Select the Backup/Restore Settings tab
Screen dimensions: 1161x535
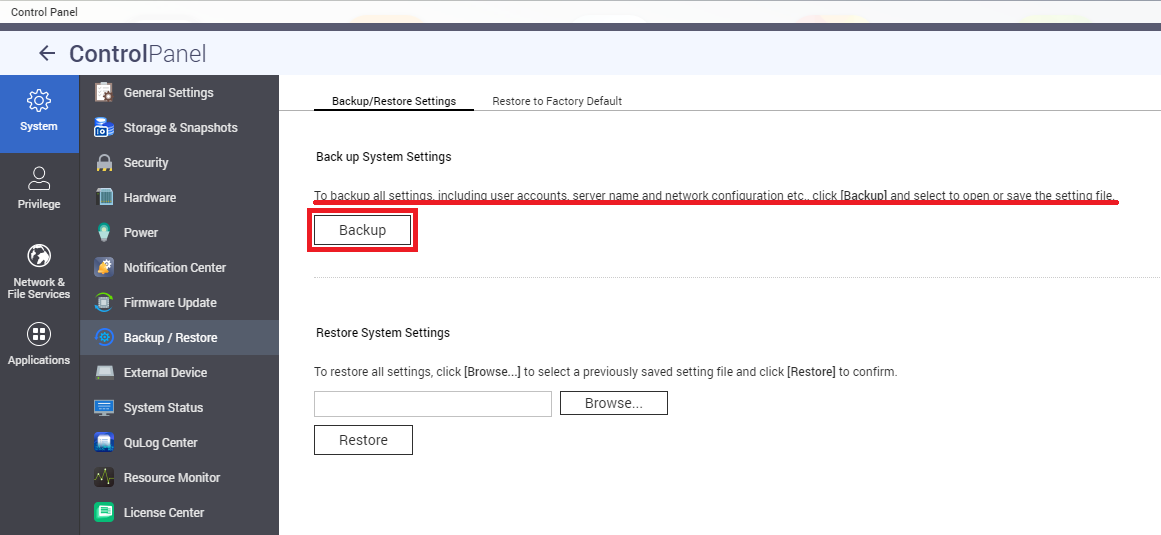pos(393,101)
